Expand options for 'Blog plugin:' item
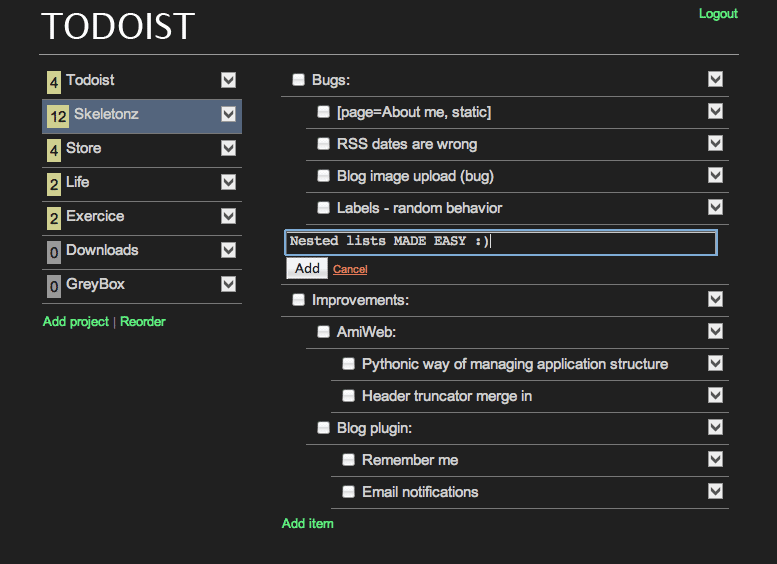 pos(714,427)
